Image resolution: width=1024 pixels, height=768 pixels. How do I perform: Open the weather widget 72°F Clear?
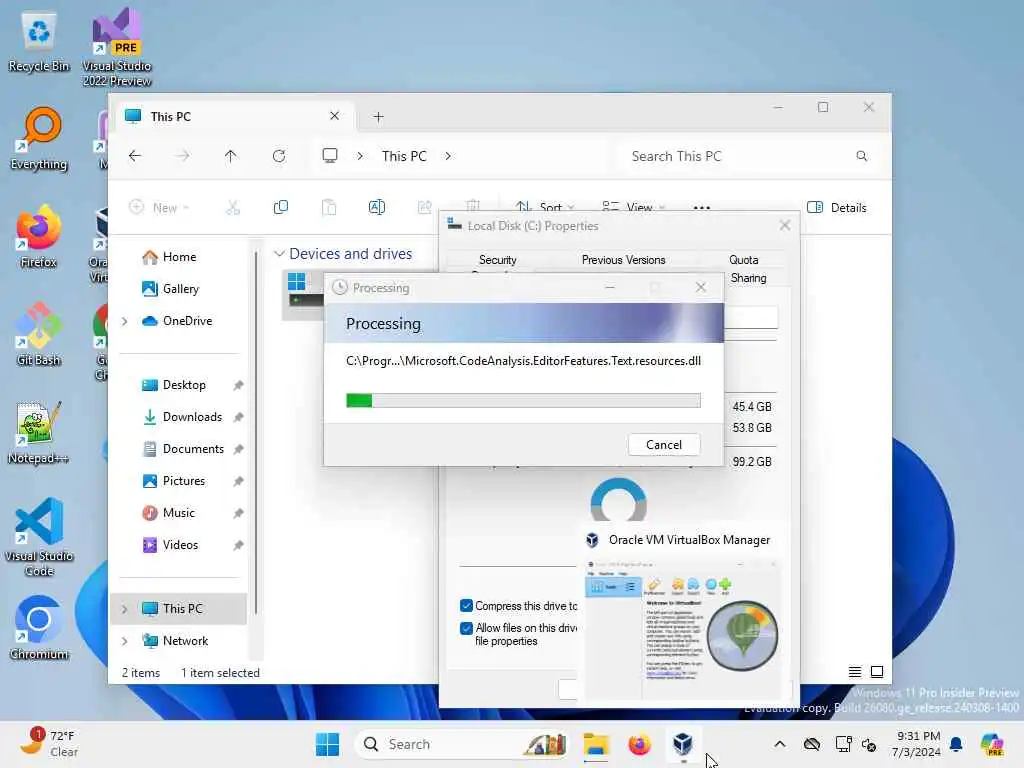click(x=49, y=743)
